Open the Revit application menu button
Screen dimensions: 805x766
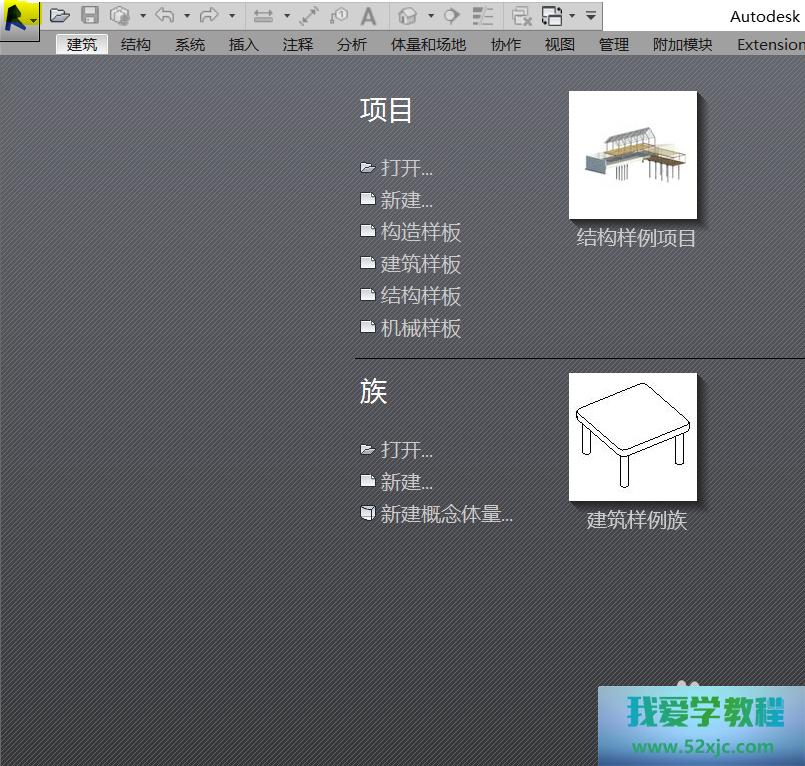pos(19,17)
